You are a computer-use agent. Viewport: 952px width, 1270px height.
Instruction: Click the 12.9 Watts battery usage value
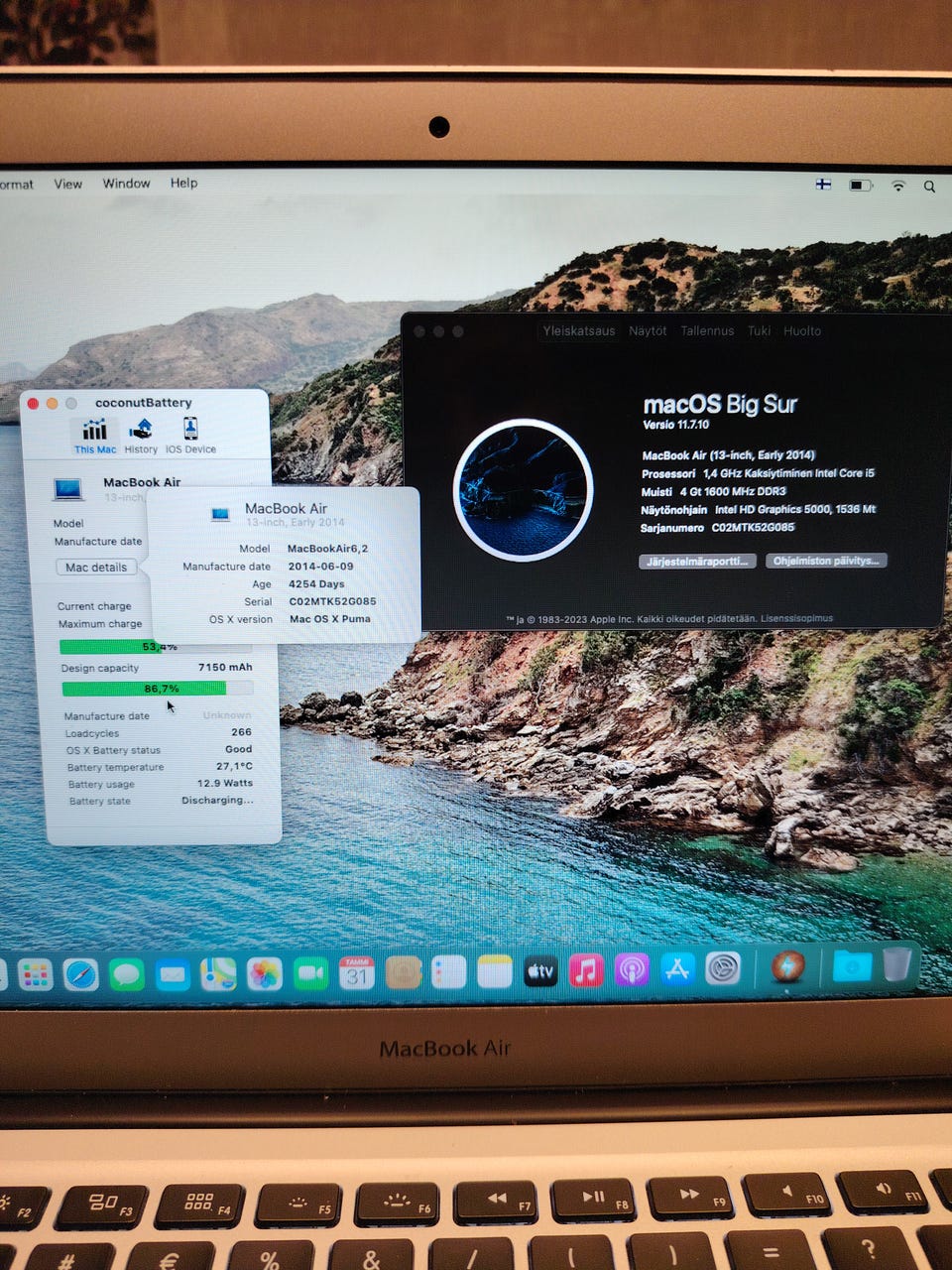225,783
